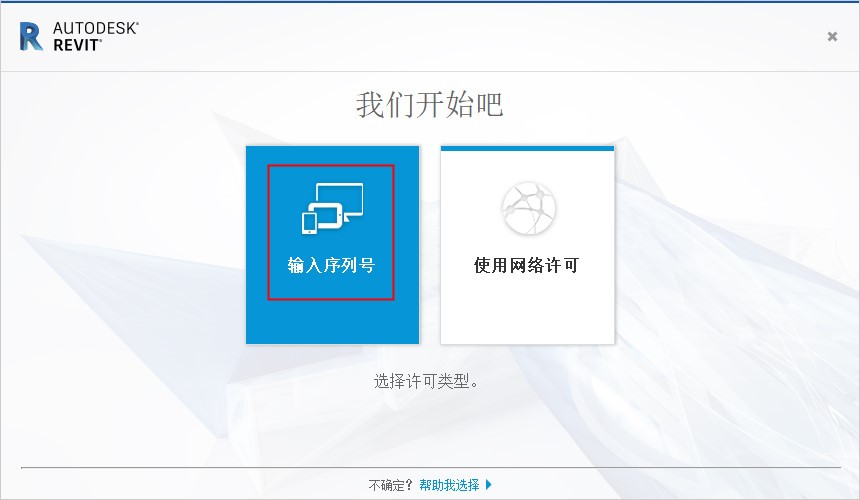Click the Revit "R" logo

[x=31, y=37]
